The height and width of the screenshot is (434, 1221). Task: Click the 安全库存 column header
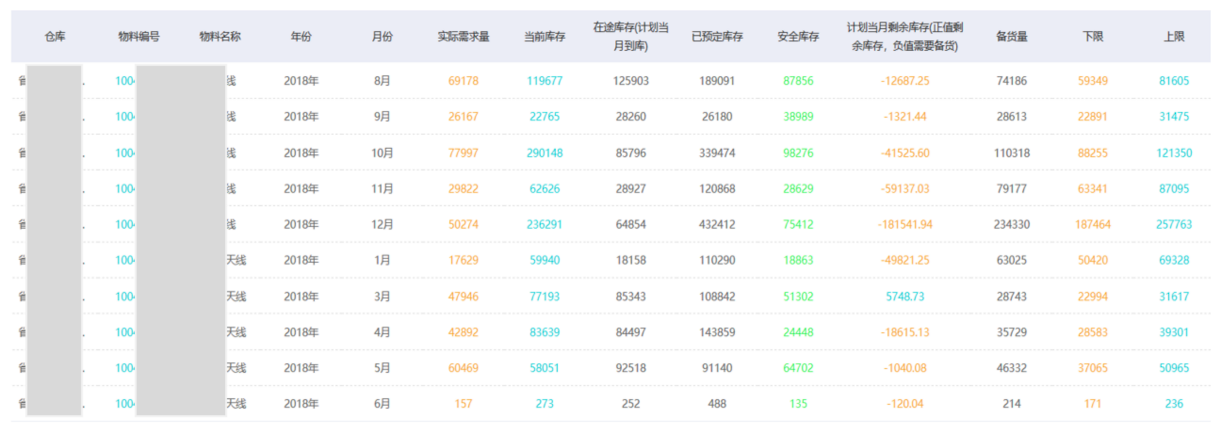tap(798, 37)
